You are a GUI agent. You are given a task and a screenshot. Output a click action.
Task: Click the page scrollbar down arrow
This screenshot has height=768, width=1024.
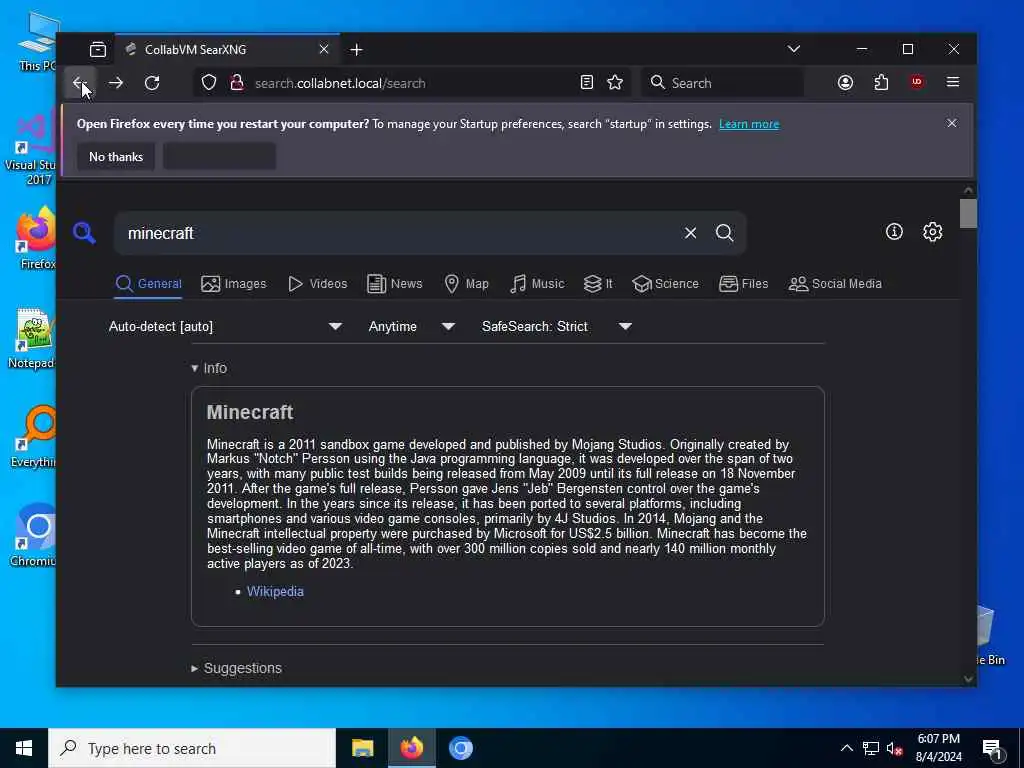pos(968,679)
